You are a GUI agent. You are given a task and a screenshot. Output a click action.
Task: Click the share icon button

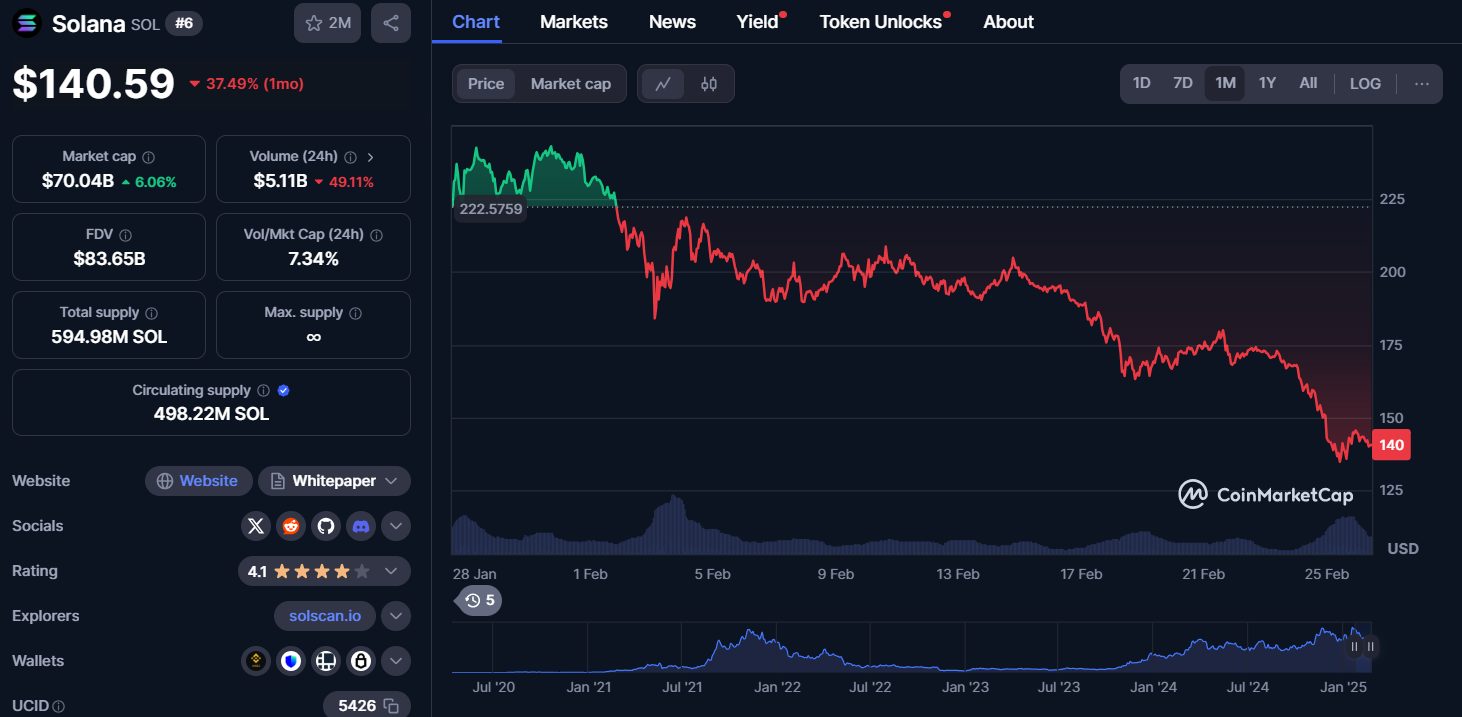coord(390,23)
